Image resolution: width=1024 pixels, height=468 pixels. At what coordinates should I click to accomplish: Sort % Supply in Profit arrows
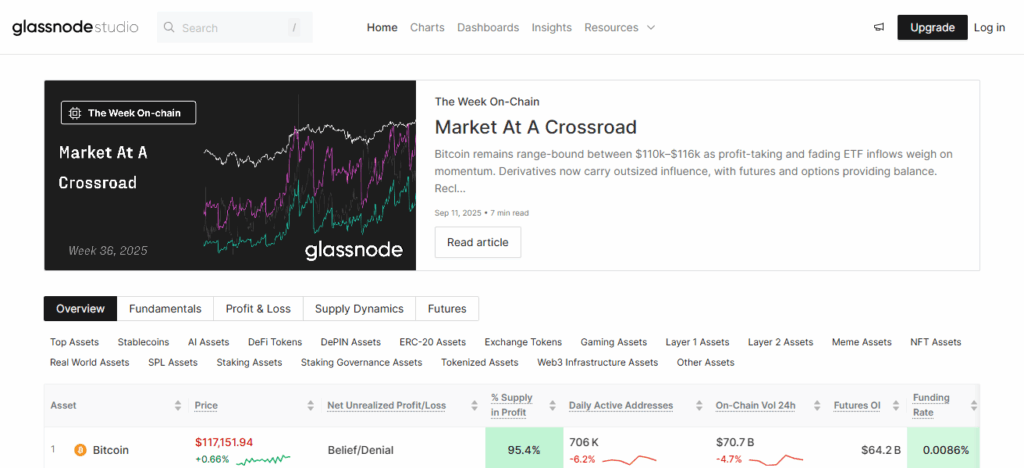[x=553, y=405]
